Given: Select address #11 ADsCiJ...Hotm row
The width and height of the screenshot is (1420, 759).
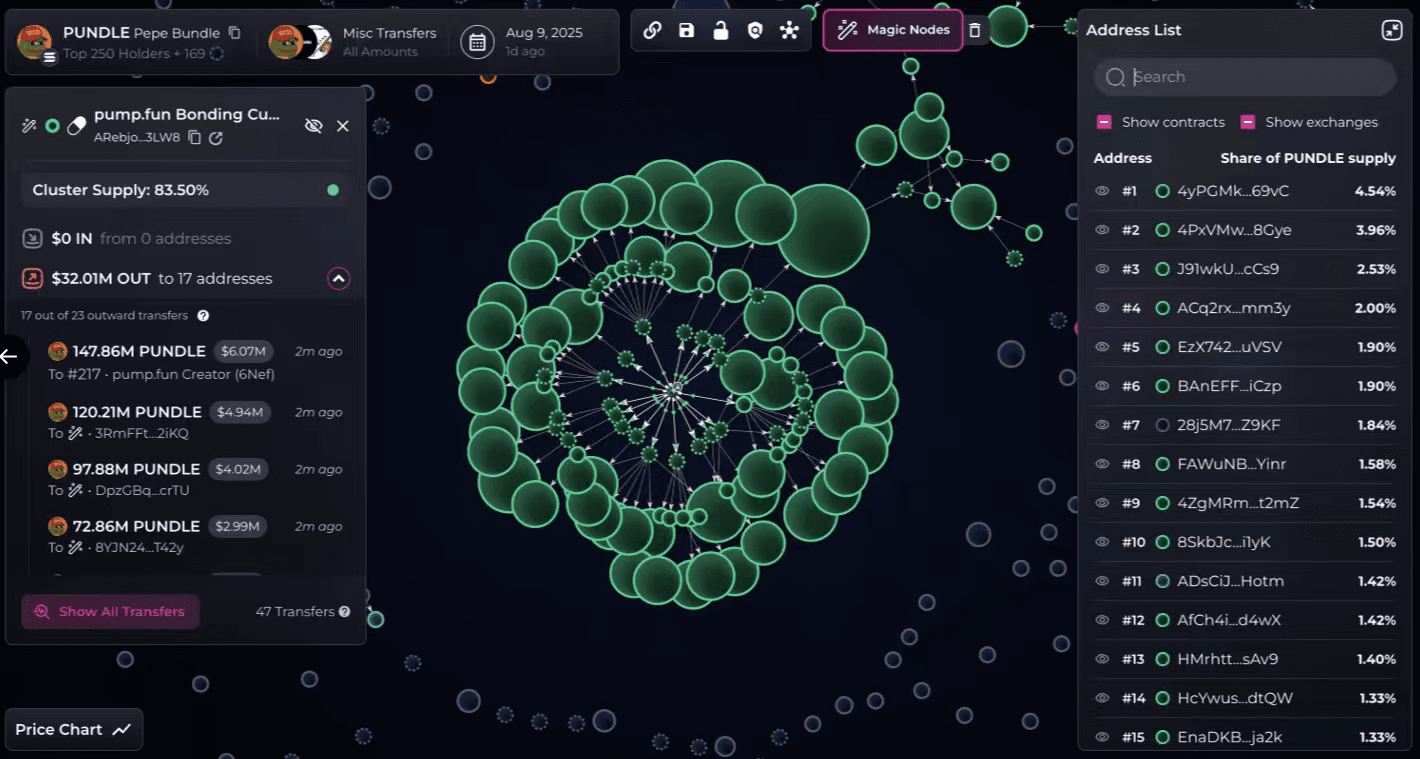Looking at the screenshot, I should (1244, 581).
